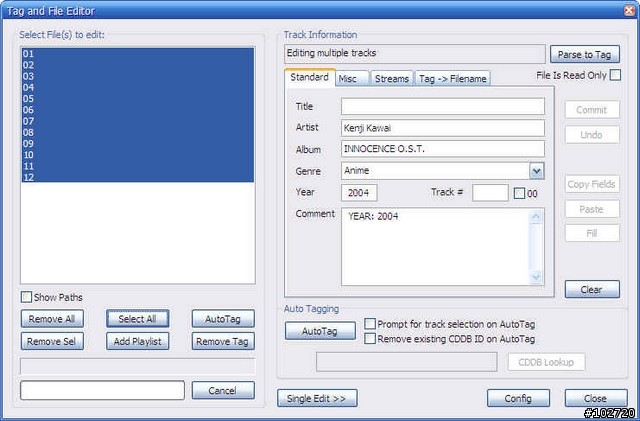Click Add Playlist button

pos(138,341)
